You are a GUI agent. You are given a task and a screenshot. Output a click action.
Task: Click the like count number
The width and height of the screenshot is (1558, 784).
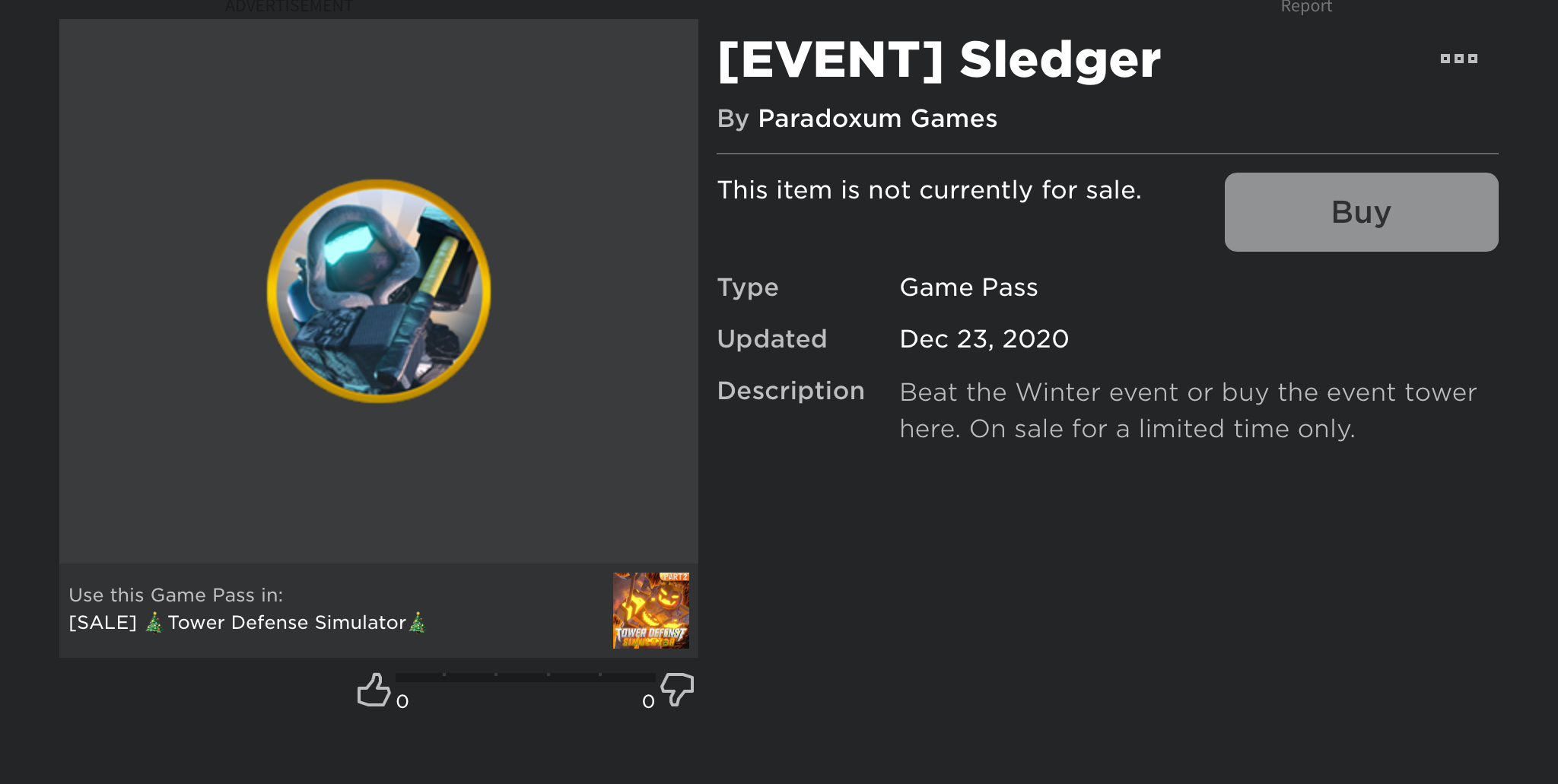click(x=402, y=702)
